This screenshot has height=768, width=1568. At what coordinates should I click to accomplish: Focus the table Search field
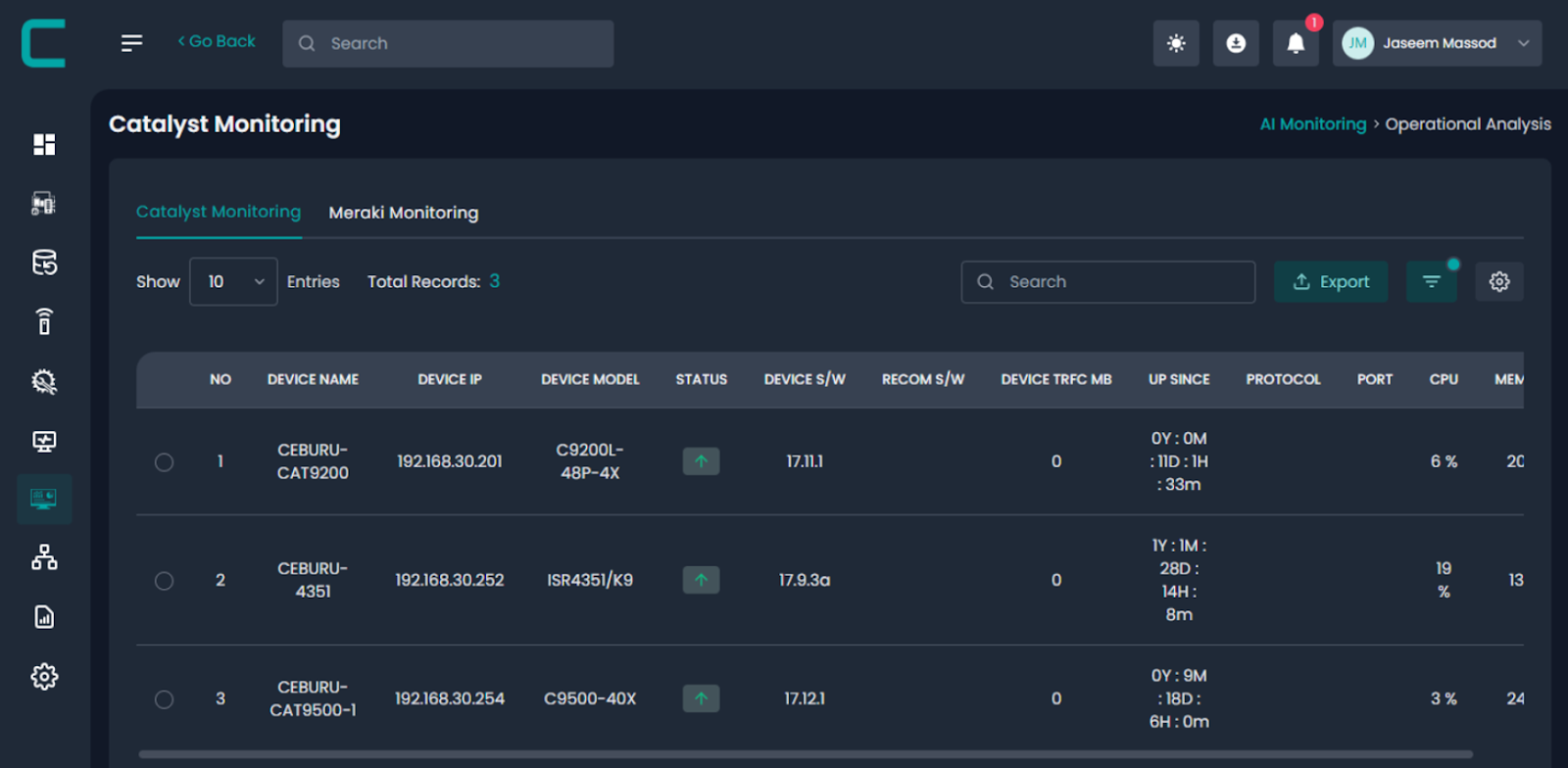tap(1108, 282)
